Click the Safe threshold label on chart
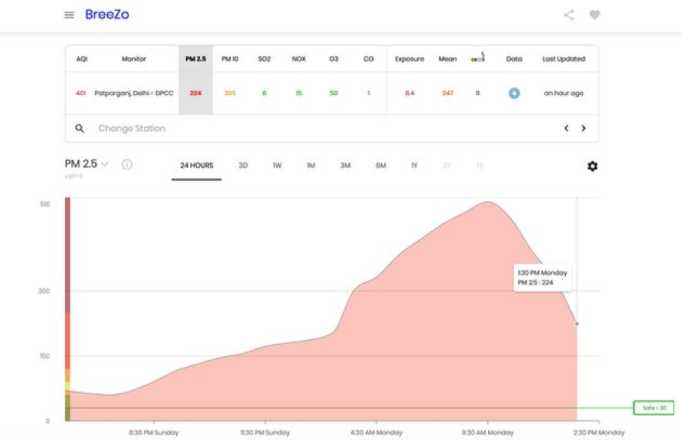The image size is (681, 441). [654, 408]
